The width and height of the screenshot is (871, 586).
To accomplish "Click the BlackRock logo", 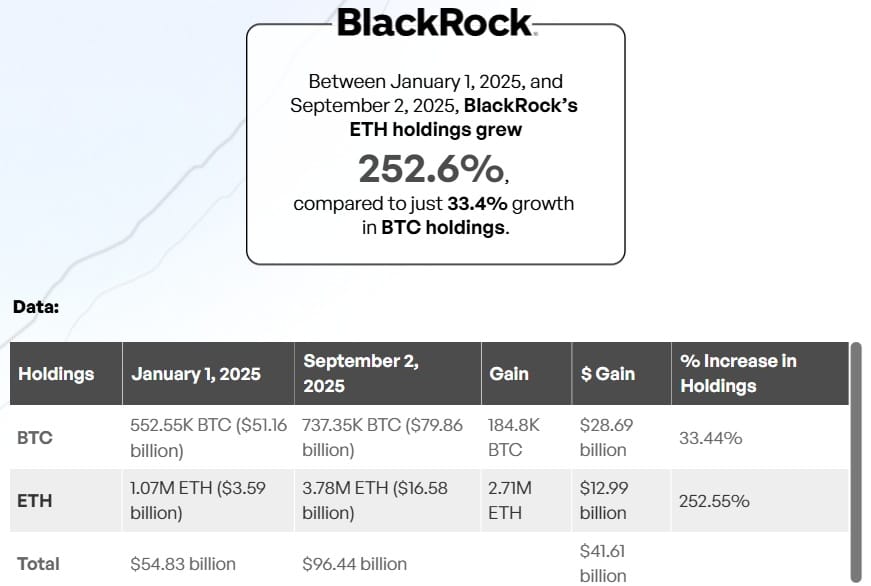I will tap(435, 22).
